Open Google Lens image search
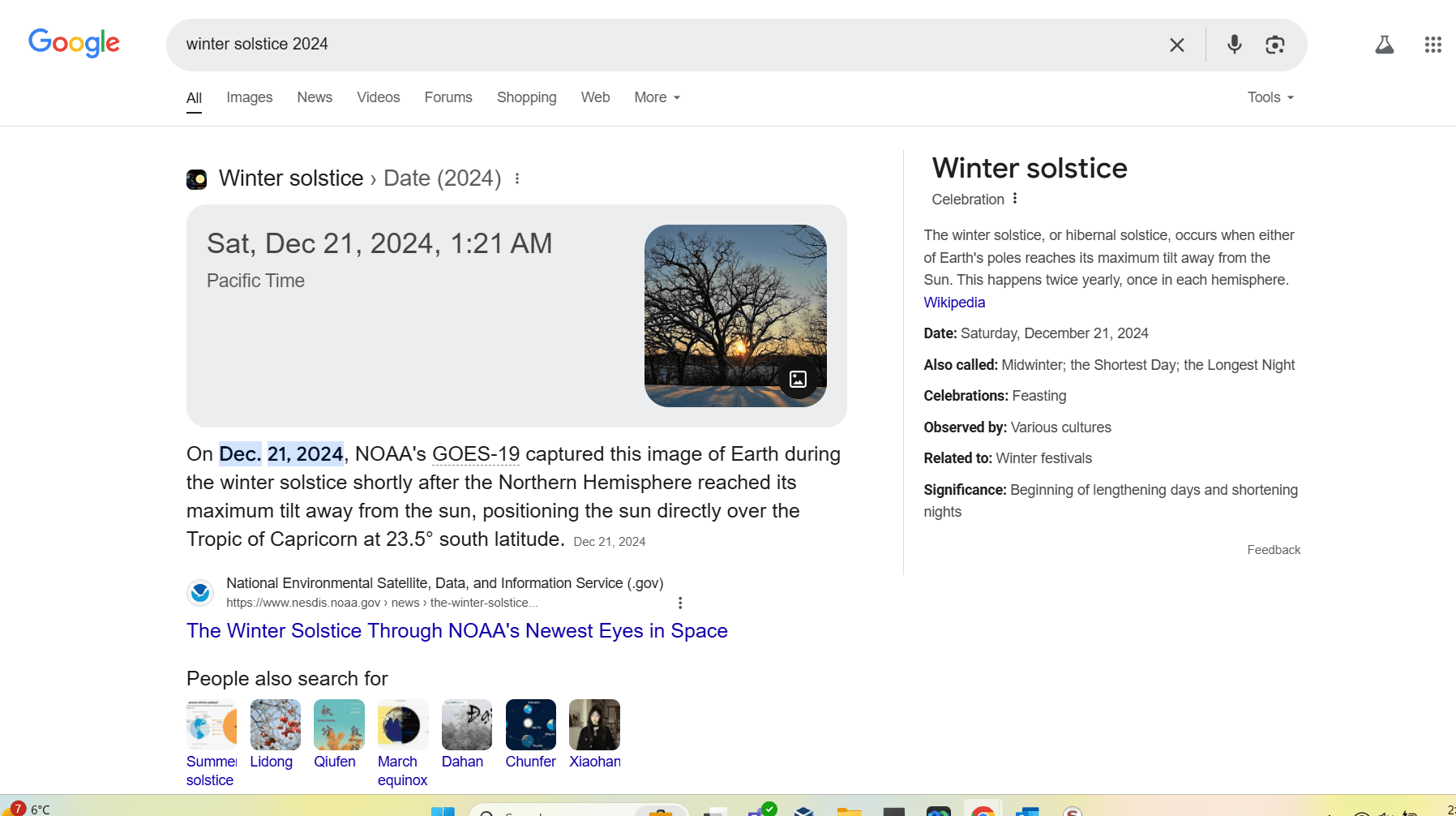 pos(1274,45)
